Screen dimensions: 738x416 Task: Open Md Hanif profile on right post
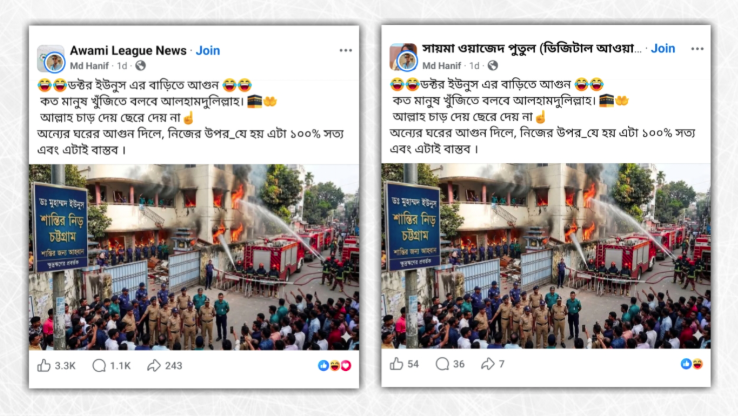click(x=441, y=65)
